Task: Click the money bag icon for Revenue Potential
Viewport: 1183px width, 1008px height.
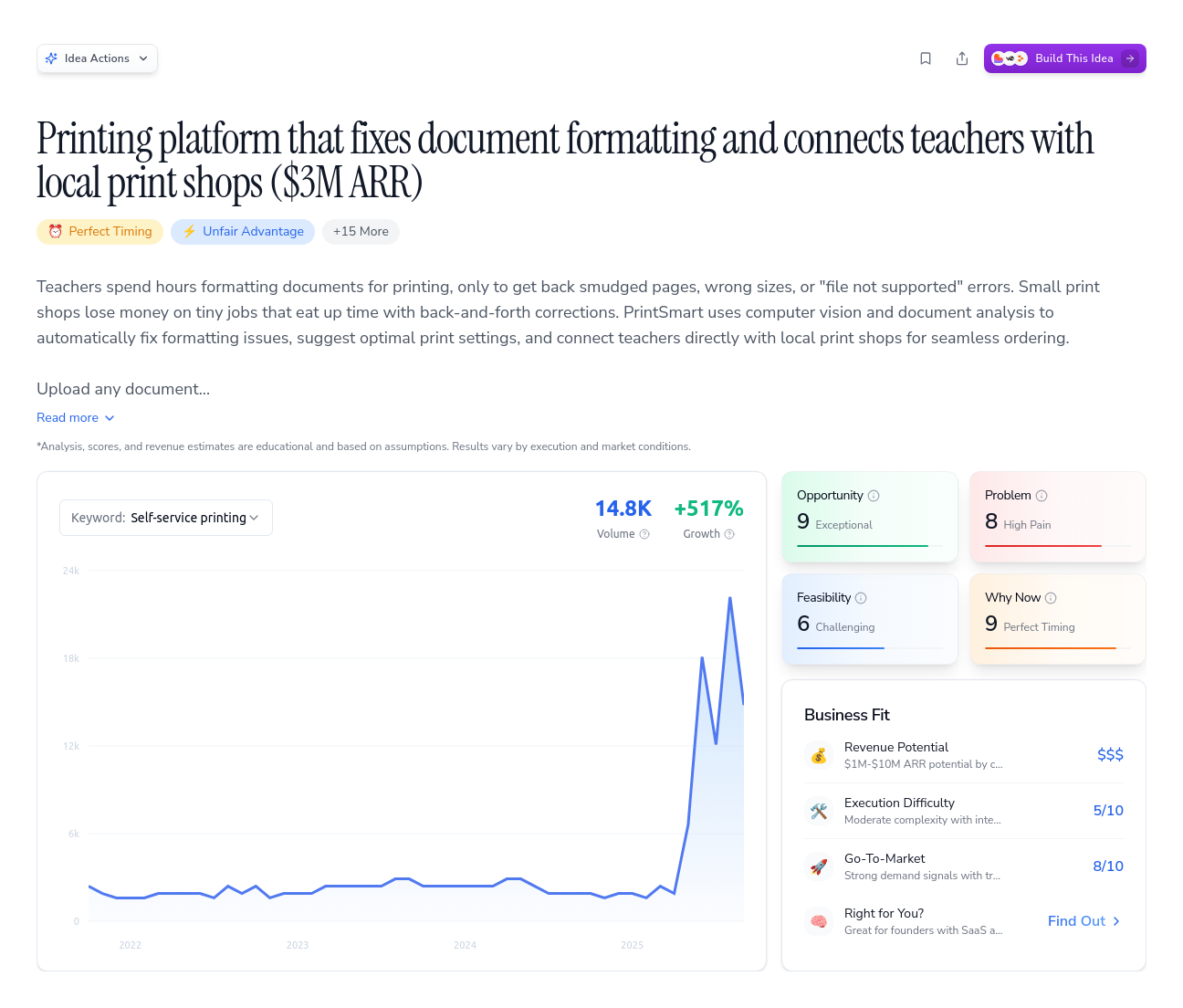Action: (819, 755)
